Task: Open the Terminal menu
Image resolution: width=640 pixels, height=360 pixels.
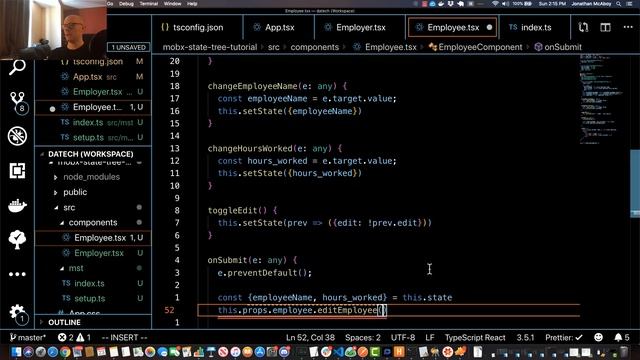Action: pyautogui.click(x=149, y=4)
